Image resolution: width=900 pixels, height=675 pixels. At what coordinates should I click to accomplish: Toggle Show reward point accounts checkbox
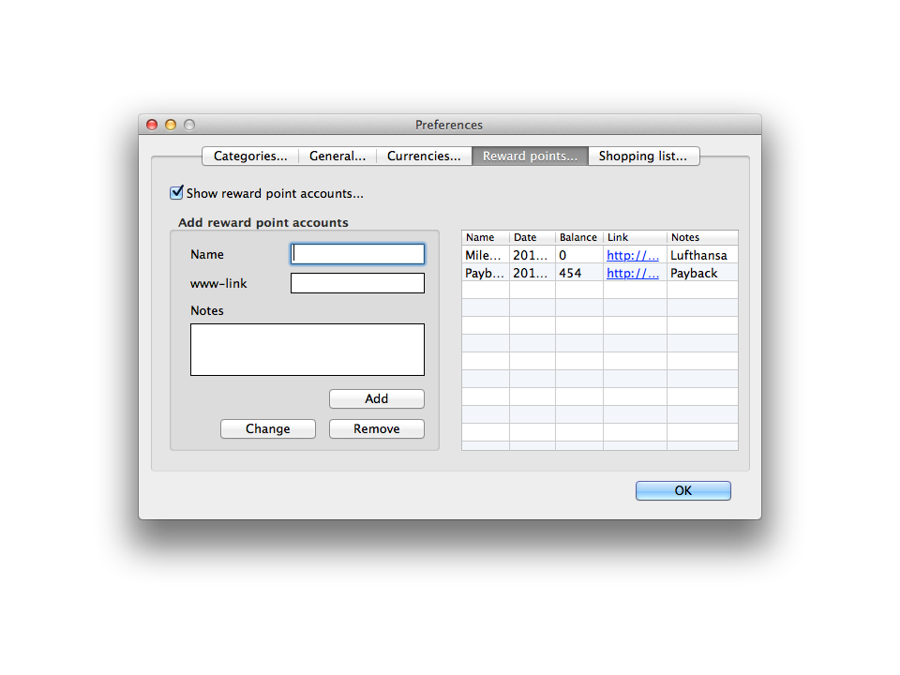[x=177, y=193]
